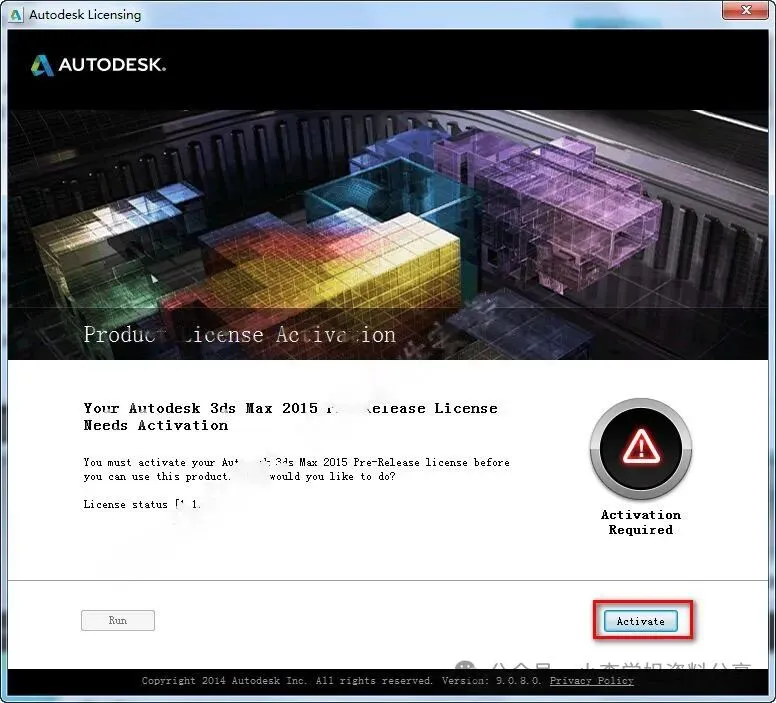The image size is (776, 703).
Task: Click the 'Version: 9.0.8.0' text
Action: coord(491,681)
